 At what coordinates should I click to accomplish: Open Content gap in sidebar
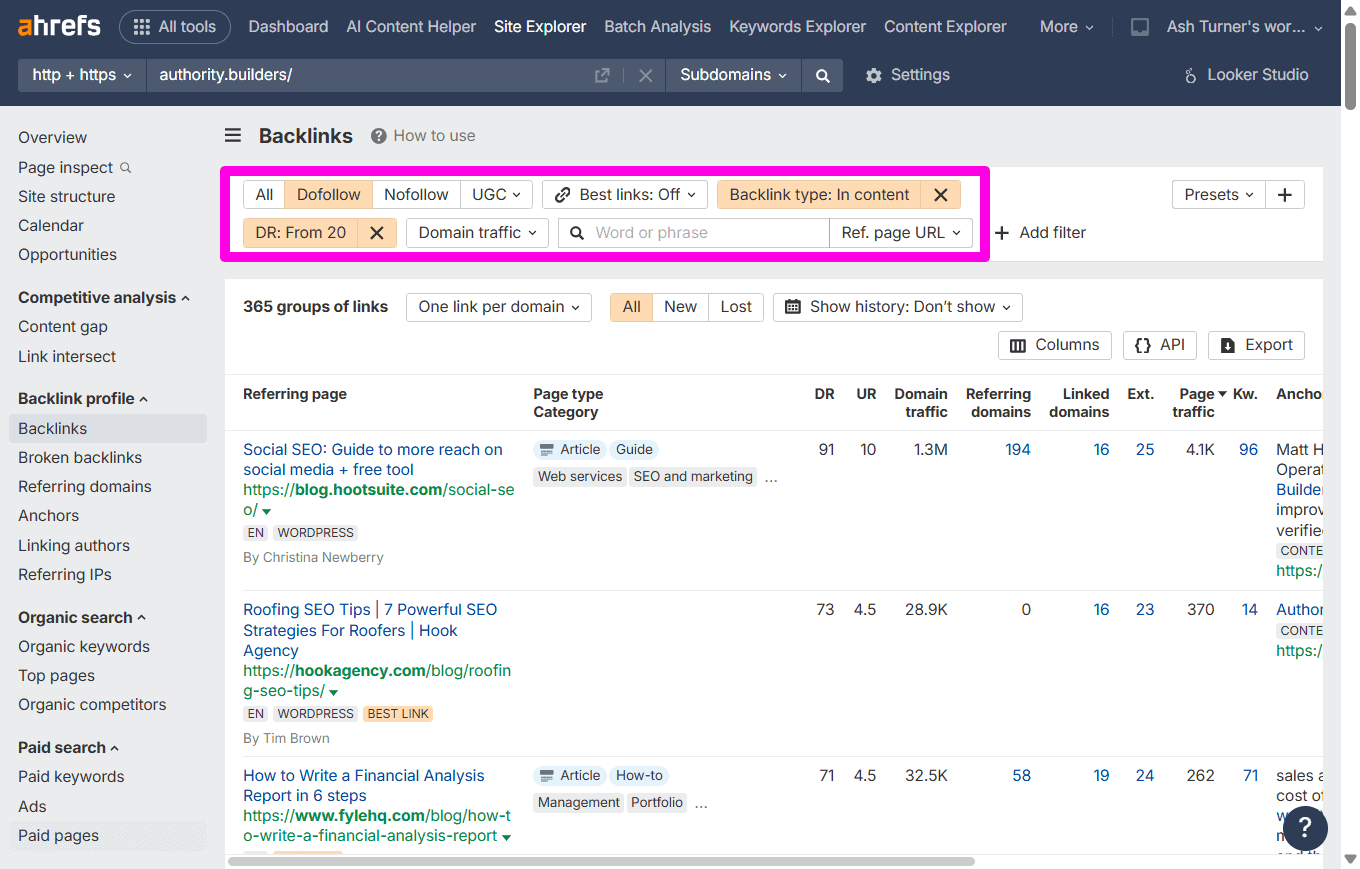[63, 327]
